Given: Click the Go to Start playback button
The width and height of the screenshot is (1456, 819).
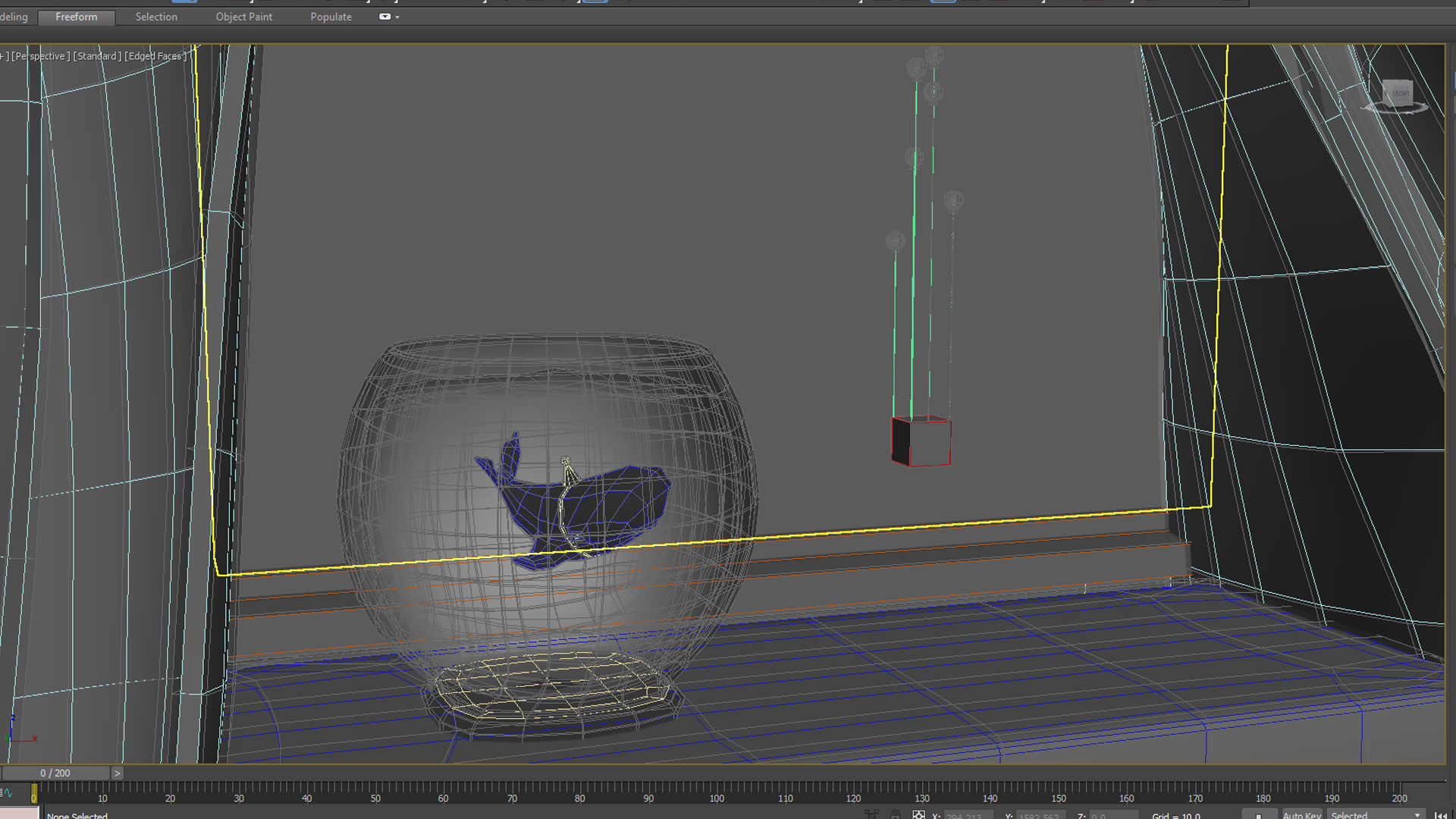Looking at the screenshot, I should [1440, 815].
